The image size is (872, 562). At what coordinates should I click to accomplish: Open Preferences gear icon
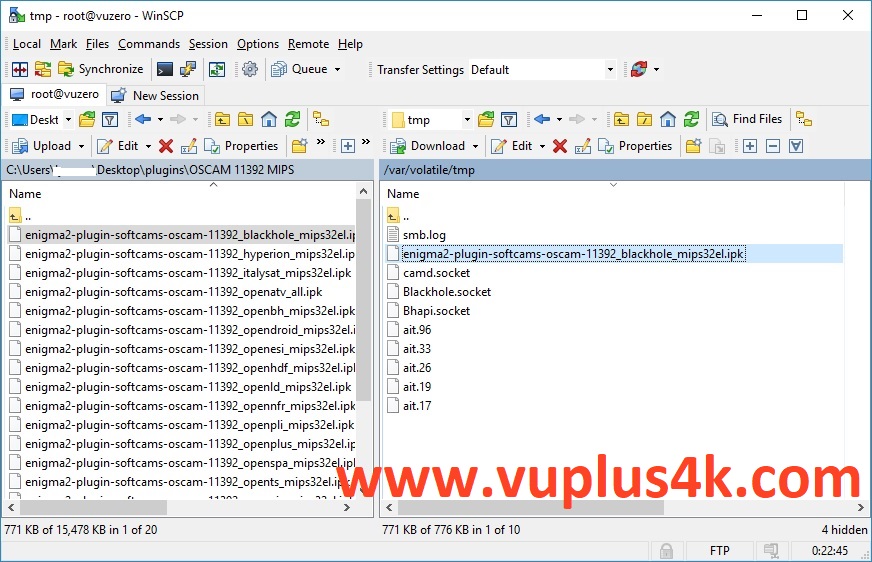(250, 69)
